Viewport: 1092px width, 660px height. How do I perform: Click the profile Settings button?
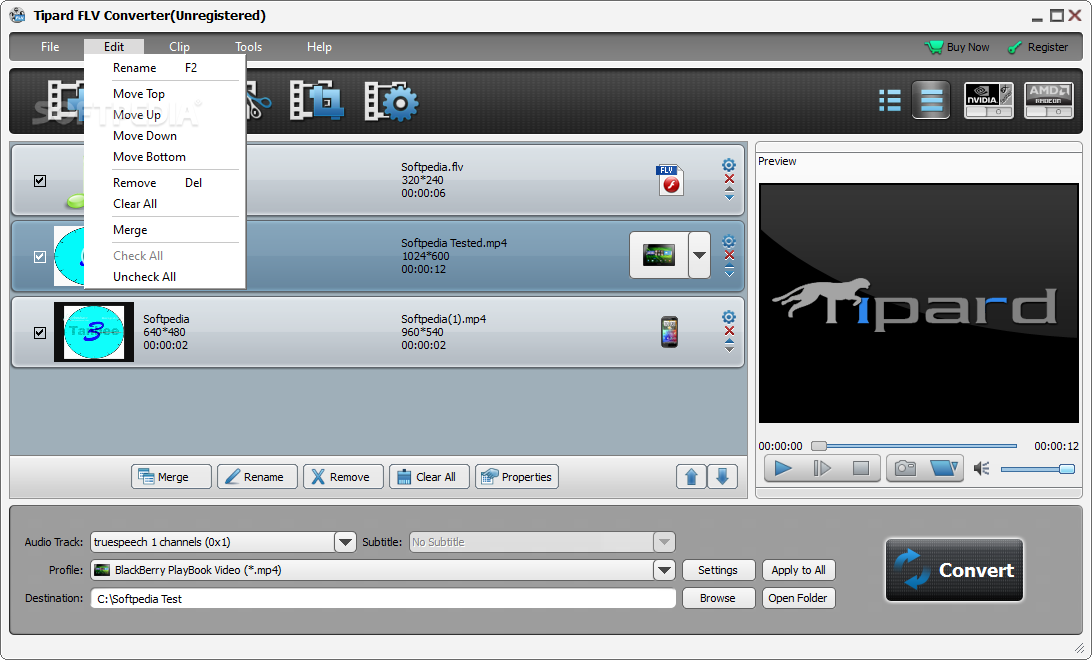(718, 570)
